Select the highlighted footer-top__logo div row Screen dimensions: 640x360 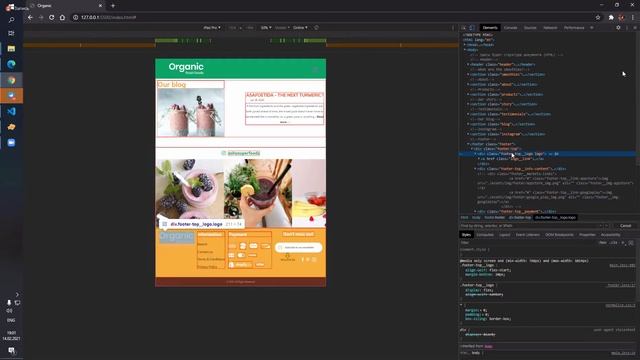click(x=547, y=154)
